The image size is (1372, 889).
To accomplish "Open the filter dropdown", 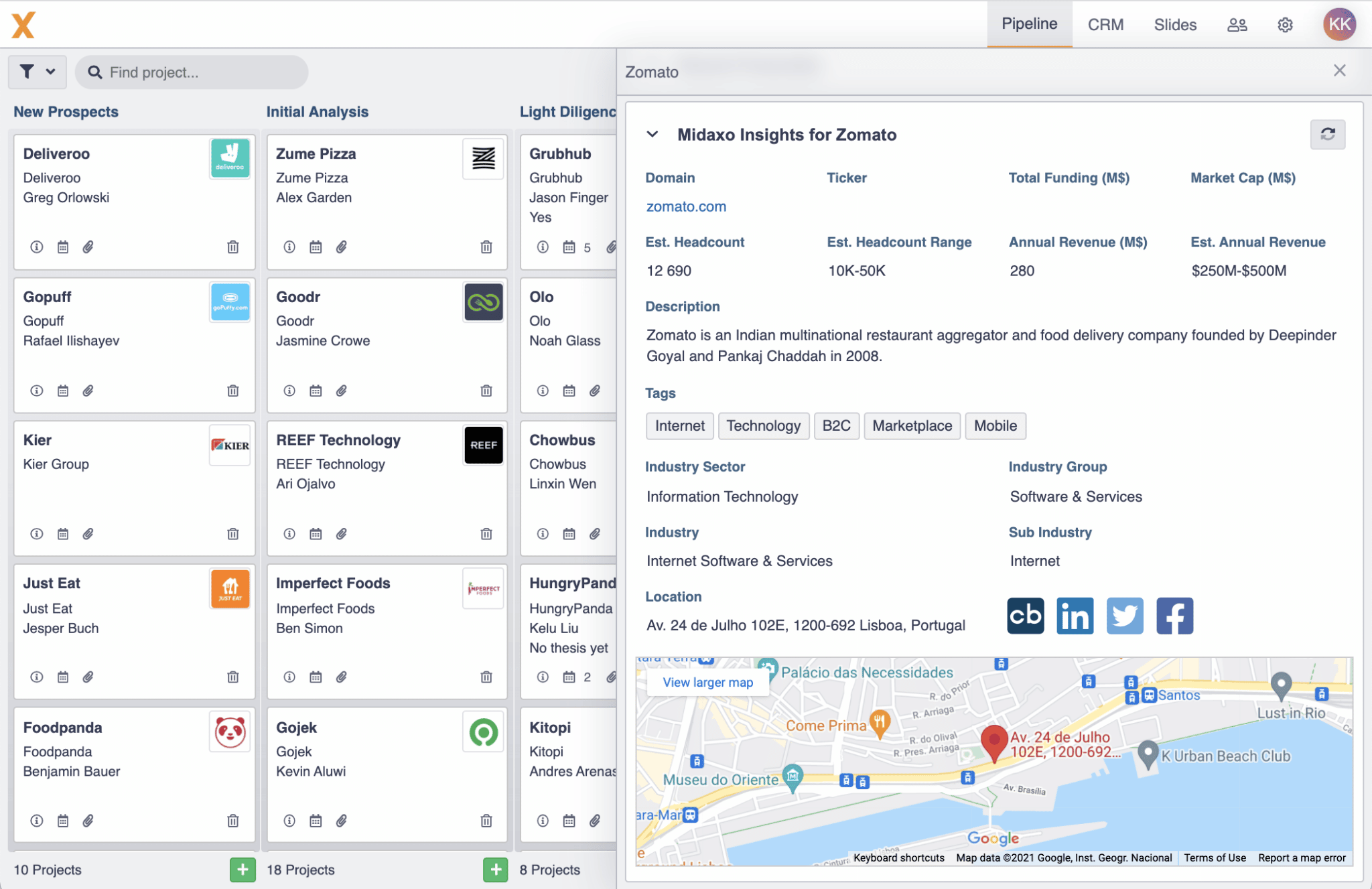I will [x=38, y=72].
